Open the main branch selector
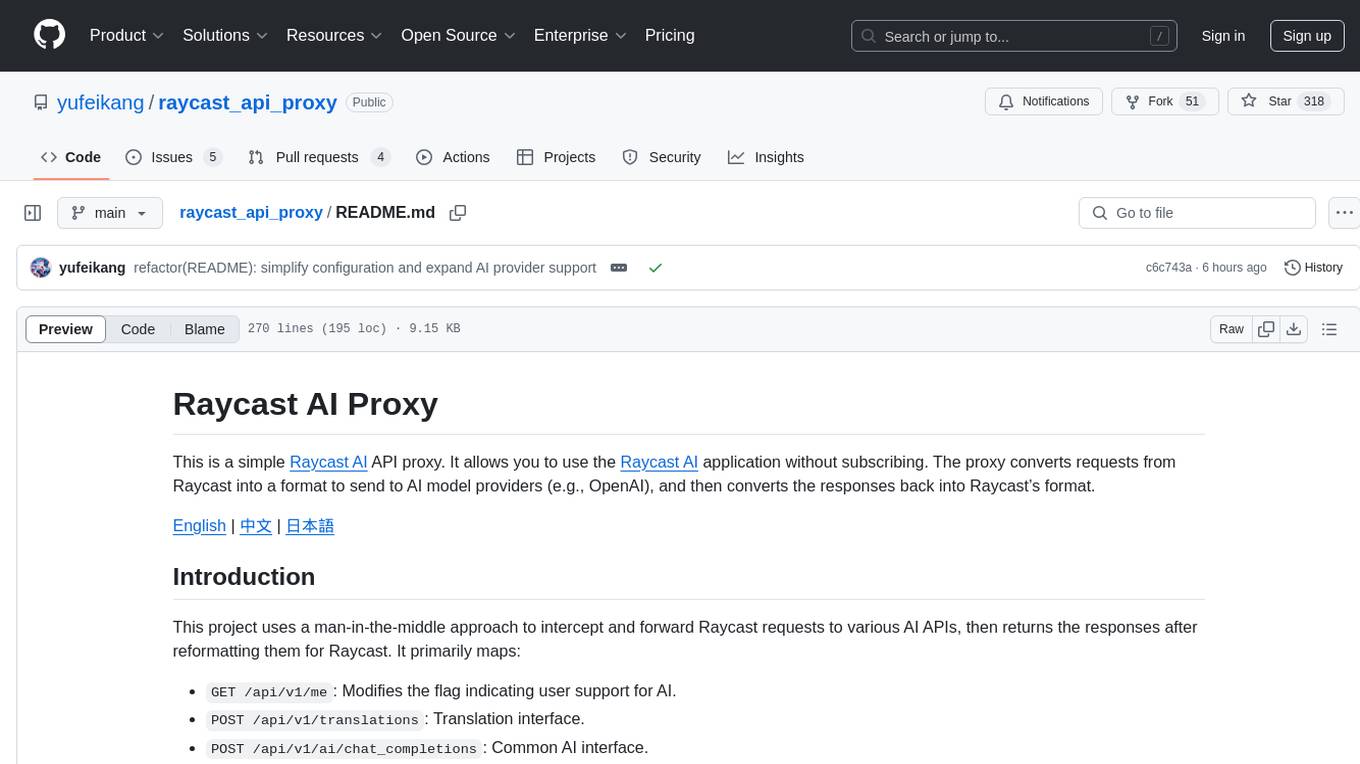The height and width of the screenshot is (764, 1360). [x=109, y=213]
